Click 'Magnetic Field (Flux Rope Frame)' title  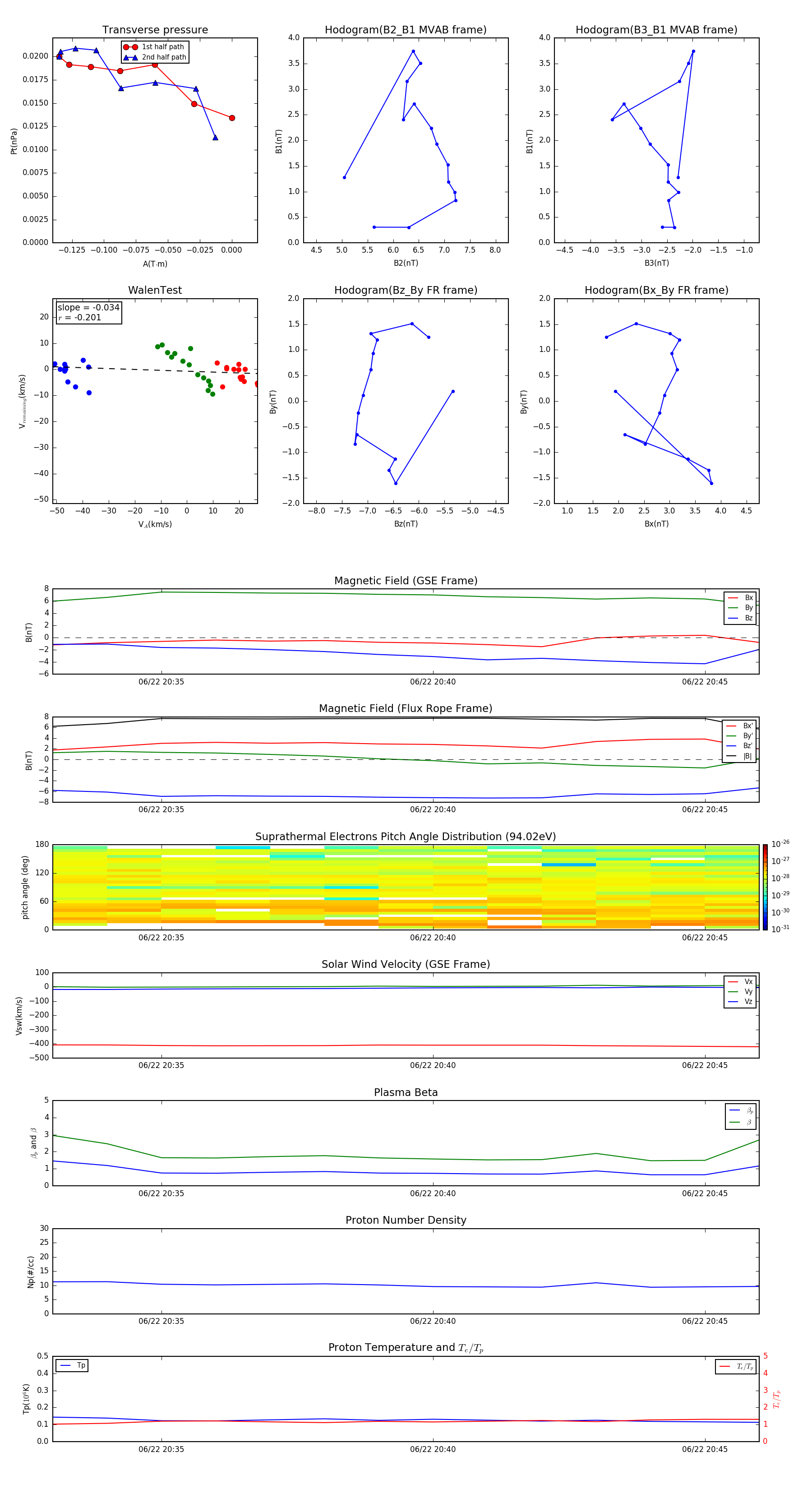pos(406,709)
